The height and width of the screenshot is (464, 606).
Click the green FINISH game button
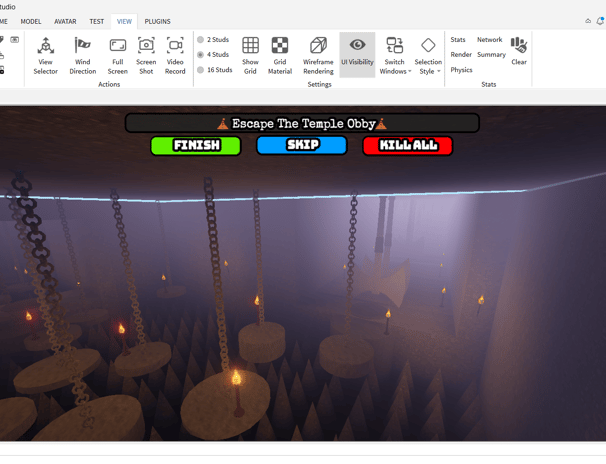(196, 146)
